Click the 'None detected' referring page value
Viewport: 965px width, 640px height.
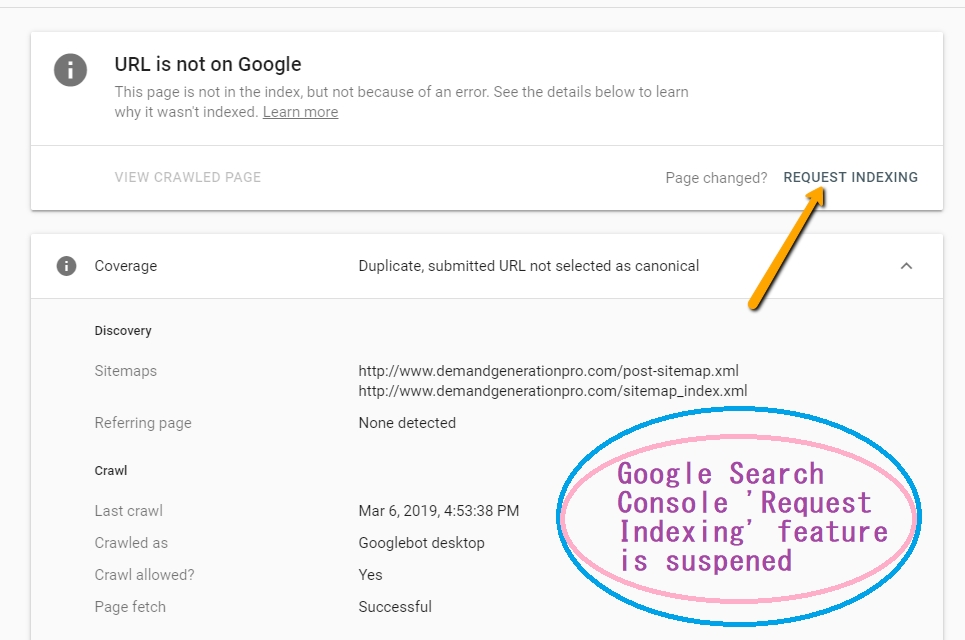point(407,423)
